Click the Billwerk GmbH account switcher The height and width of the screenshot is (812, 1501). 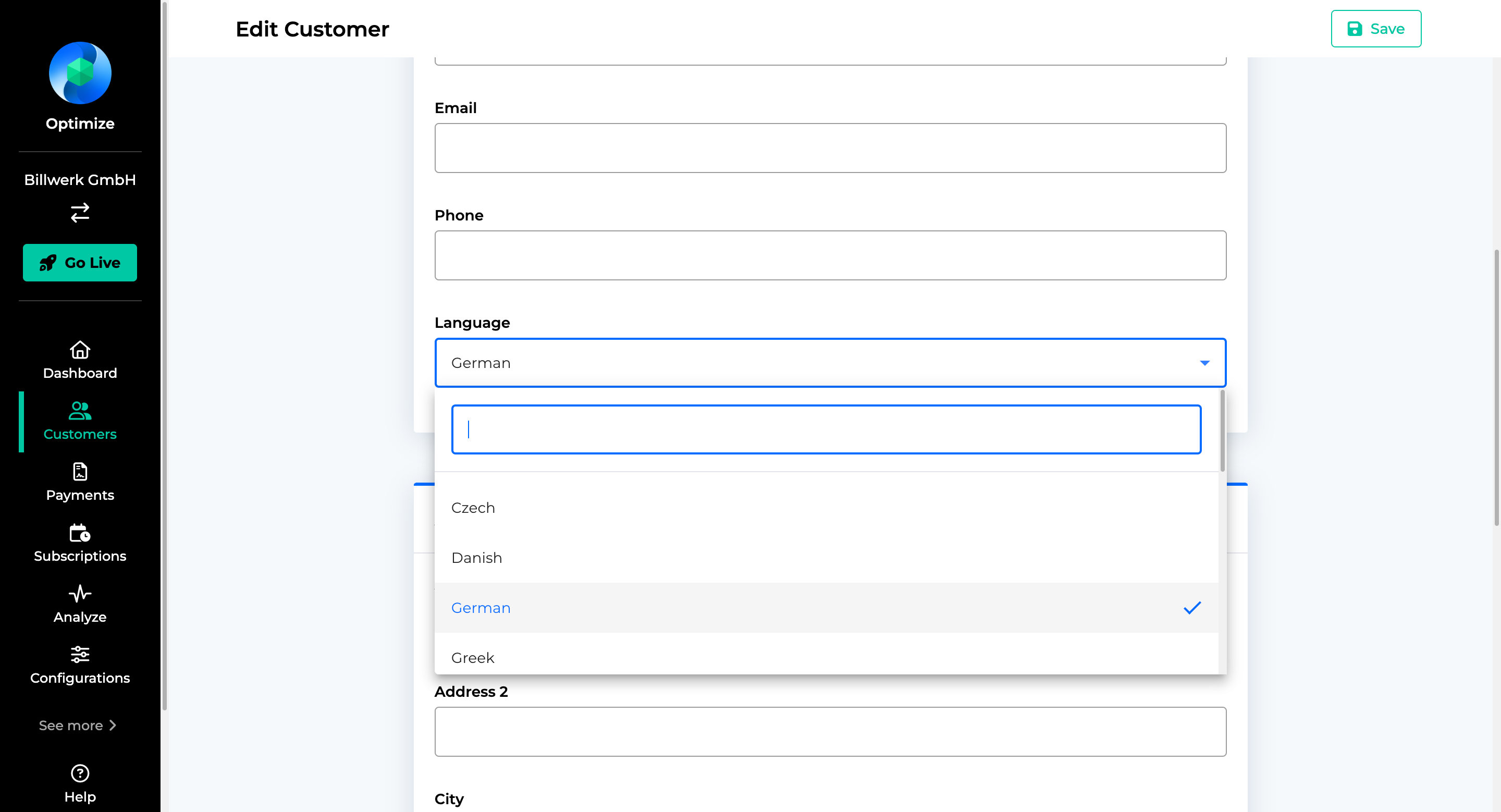(80, 196)
